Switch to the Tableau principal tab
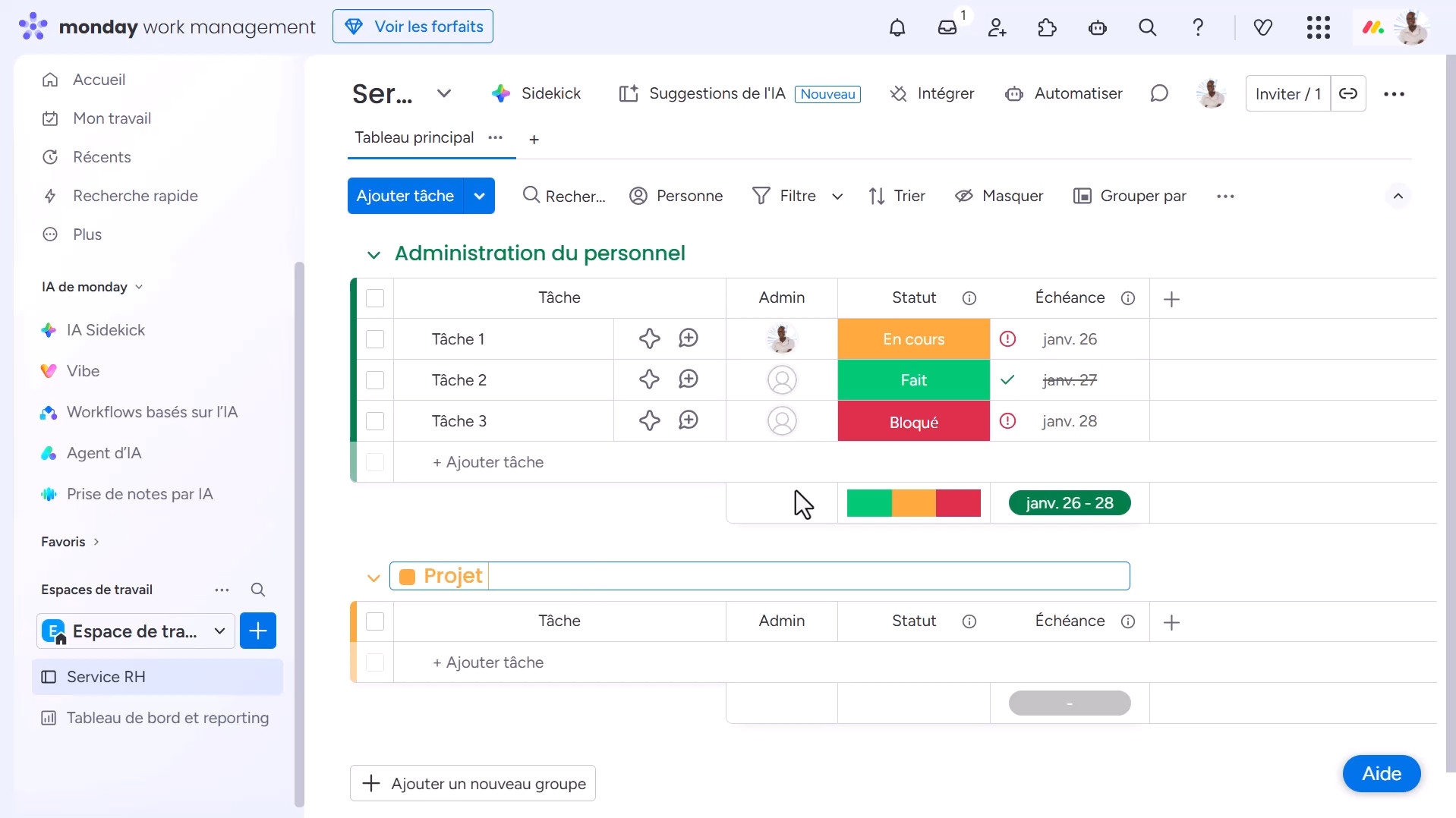 click(414, 137)
